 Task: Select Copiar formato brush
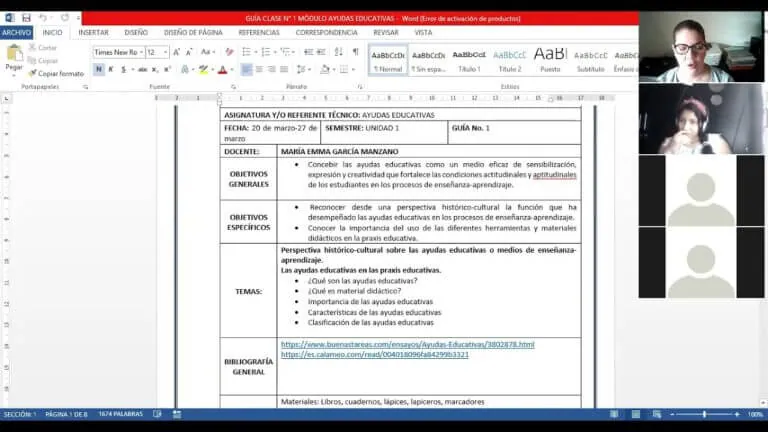(56, 73)
